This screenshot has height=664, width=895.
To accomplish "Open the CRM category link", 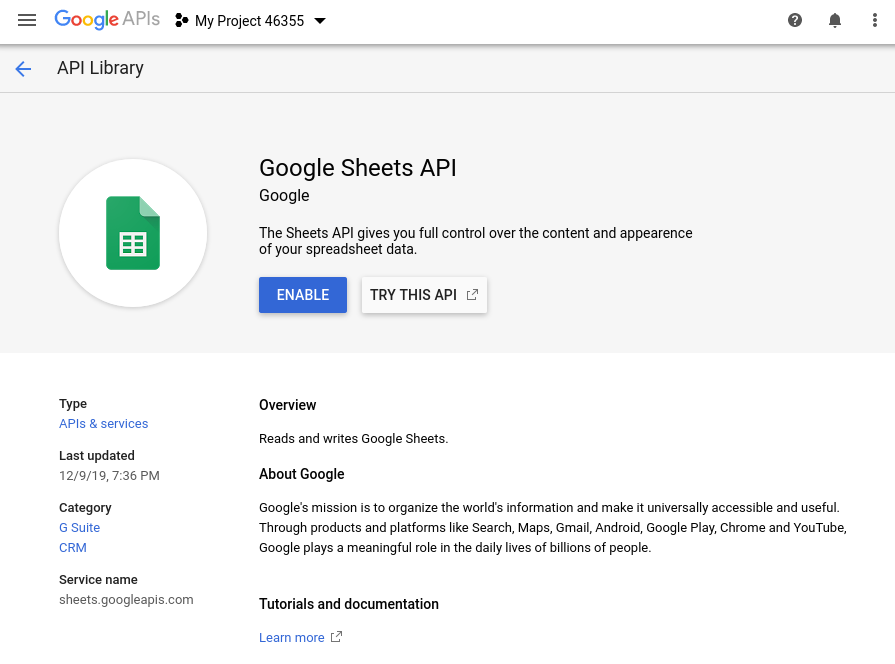I will 72,548.
